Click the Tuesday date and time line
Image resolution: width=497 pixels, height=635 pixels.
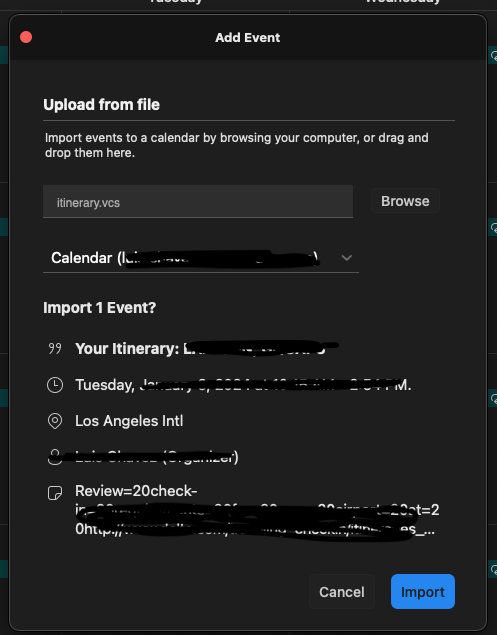coord(243,385)
